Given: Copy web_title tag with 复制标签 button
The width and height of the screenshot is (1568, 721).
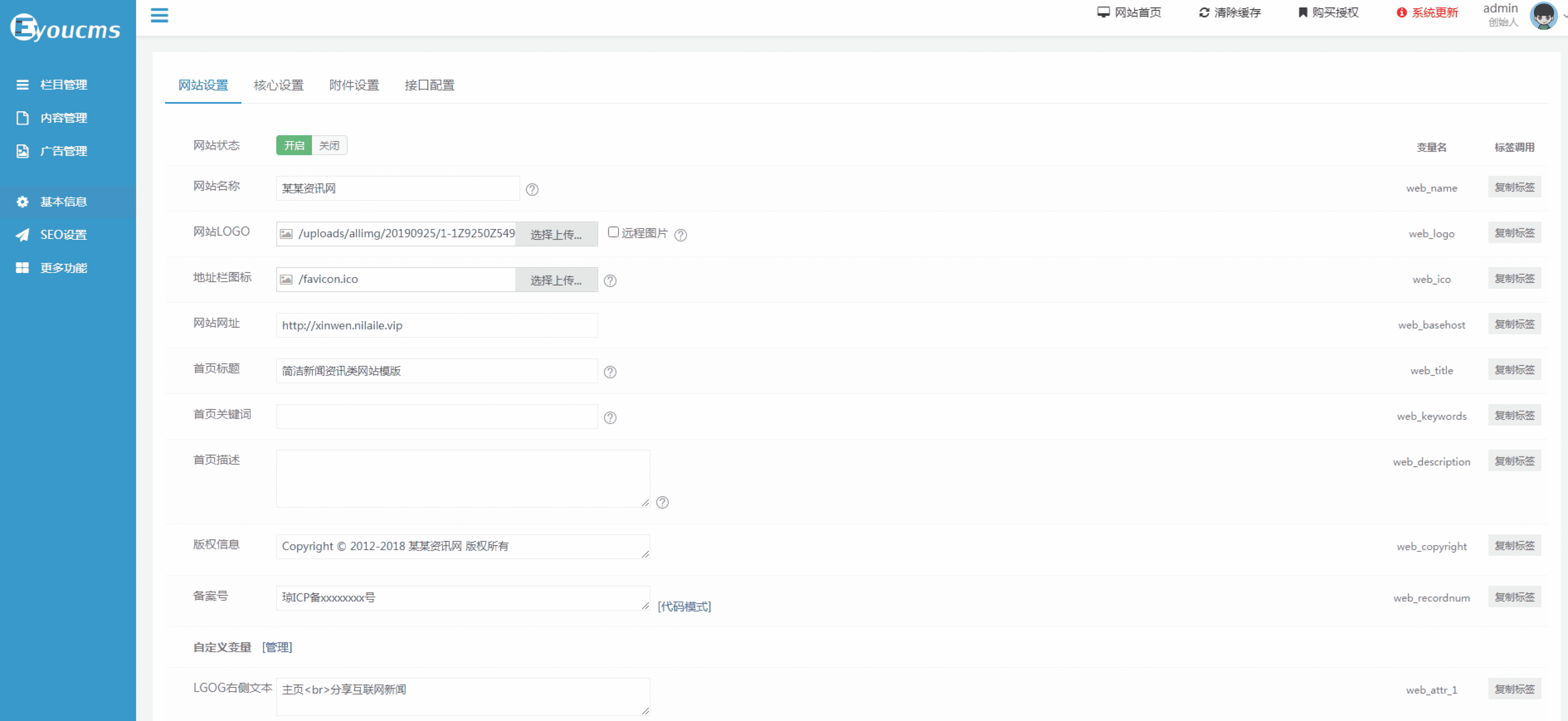Looking at the screenshot, I should click(1514, 369).
